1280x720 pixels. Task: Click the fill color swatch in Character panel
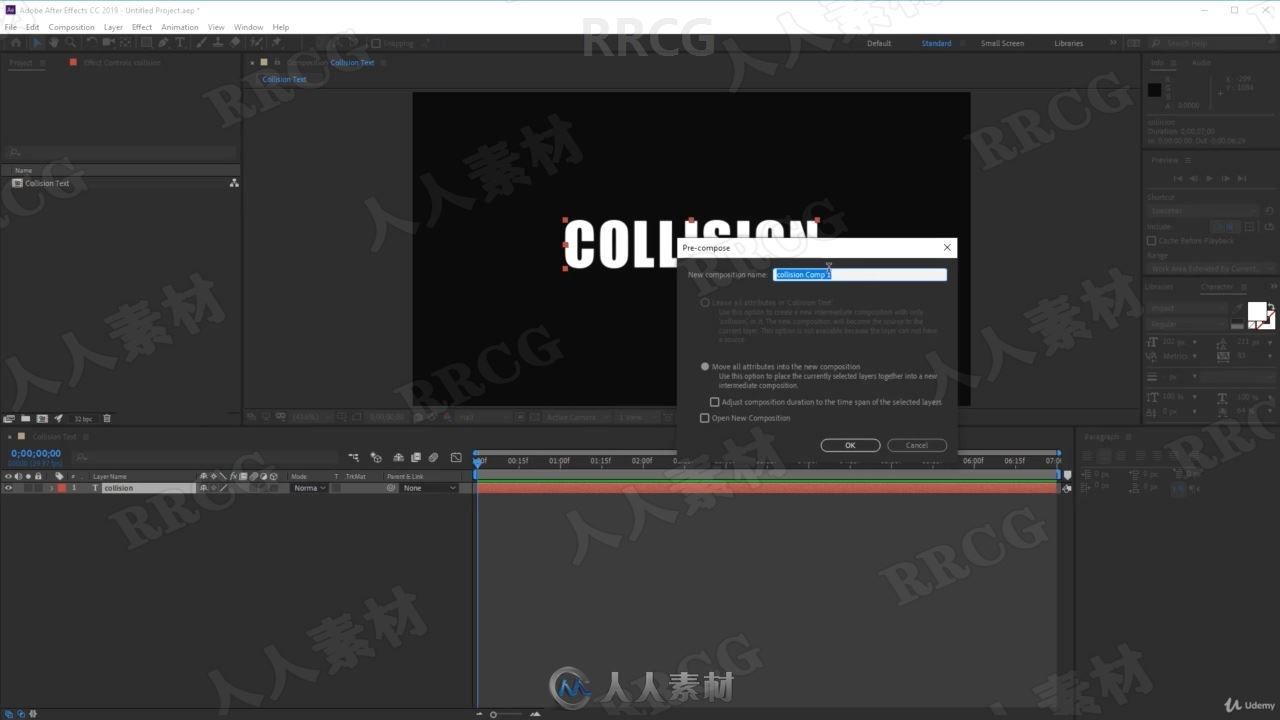point(1256,311)
